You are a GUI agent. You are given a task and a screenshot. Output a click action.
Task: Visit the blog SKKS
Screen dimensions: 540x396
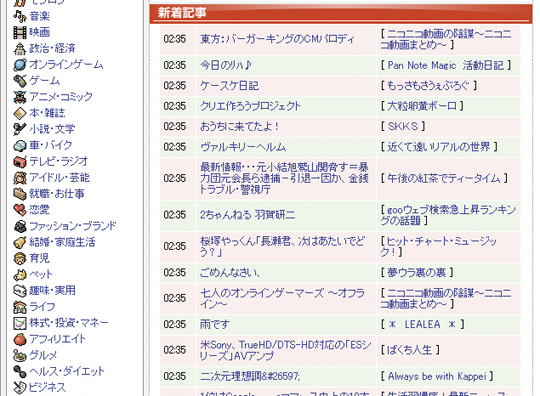[403, 126]
